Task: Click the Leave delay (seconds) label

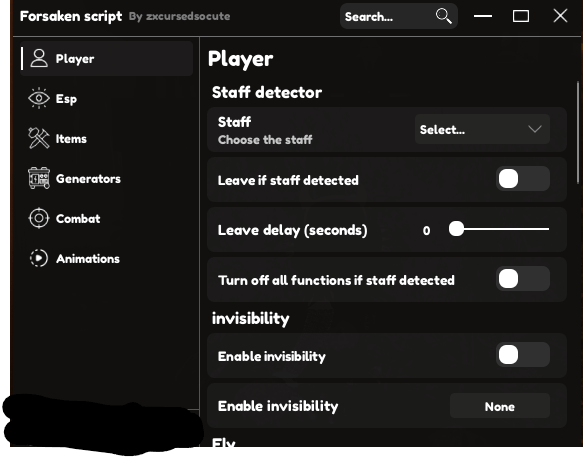Action: click(293, 230)
